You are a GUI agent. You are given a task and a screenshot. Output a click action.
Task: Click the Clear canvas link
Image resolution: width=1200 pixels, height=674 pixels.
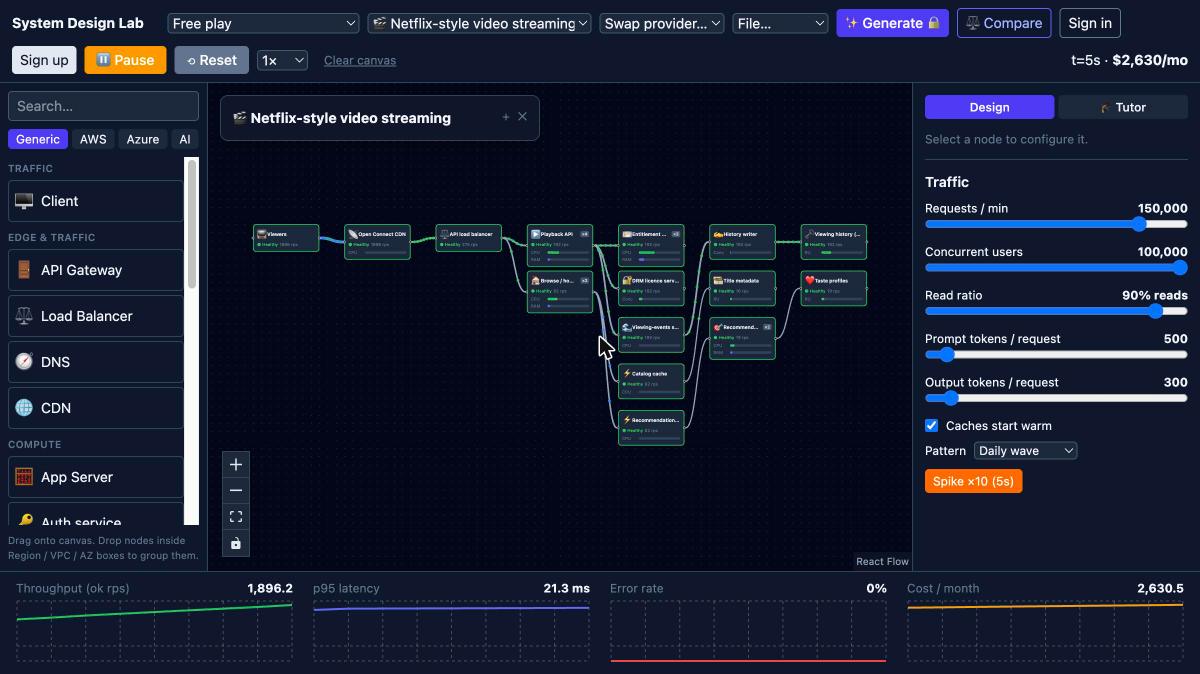360,60
